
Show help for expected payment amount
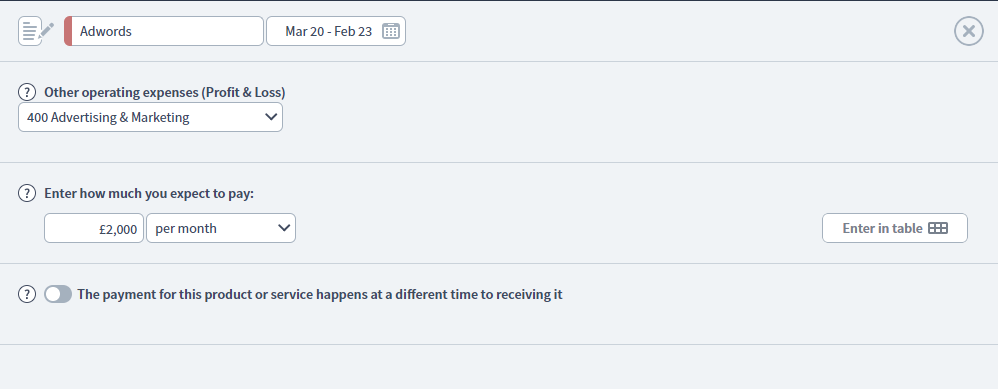[27, 193]
